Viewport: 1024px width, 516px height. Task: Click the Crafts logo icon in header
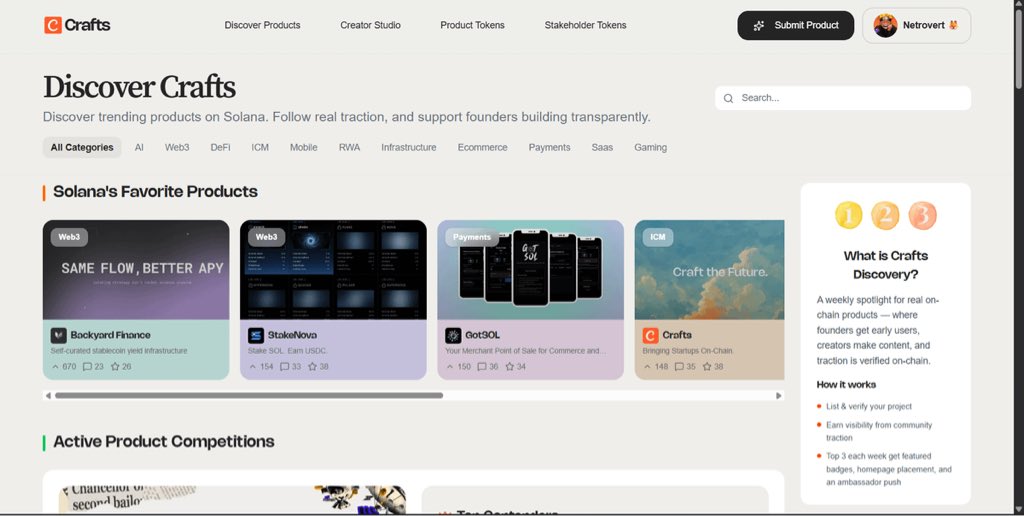[x=52, y=25]
